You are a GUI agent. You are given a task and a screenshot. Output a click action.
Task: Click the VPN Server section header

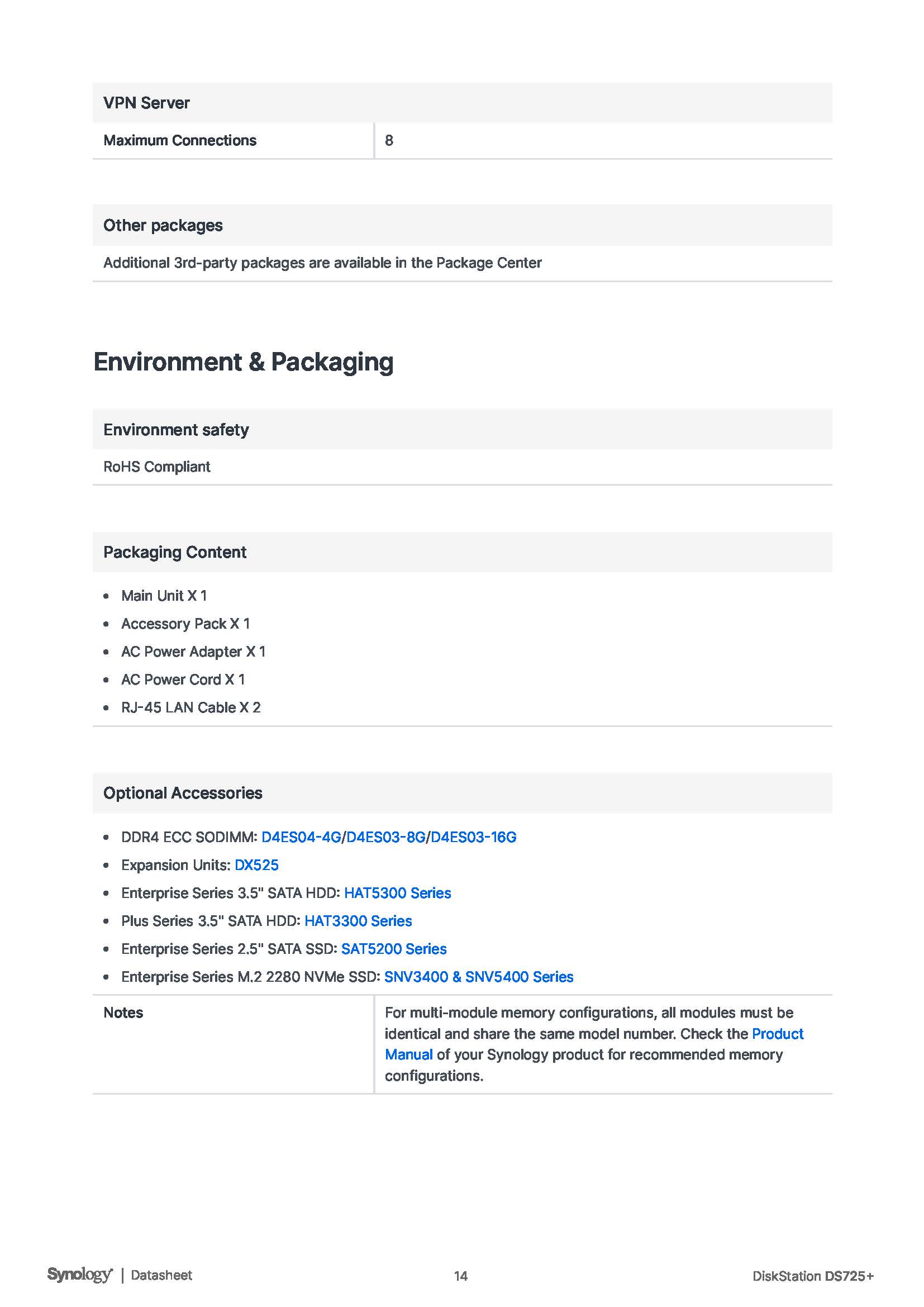point(147,103)
